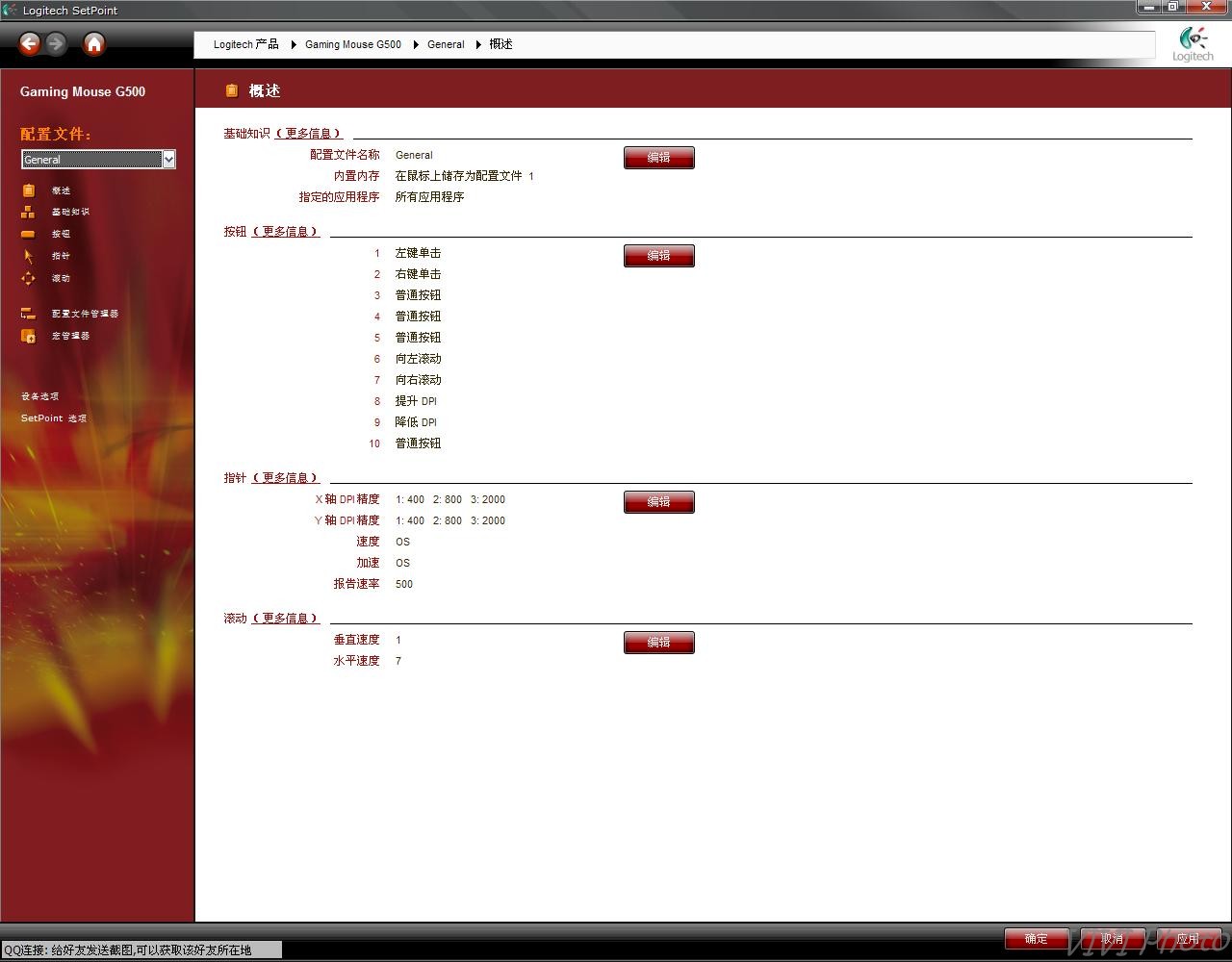Click the Logitech logo

pos(1193,44)
